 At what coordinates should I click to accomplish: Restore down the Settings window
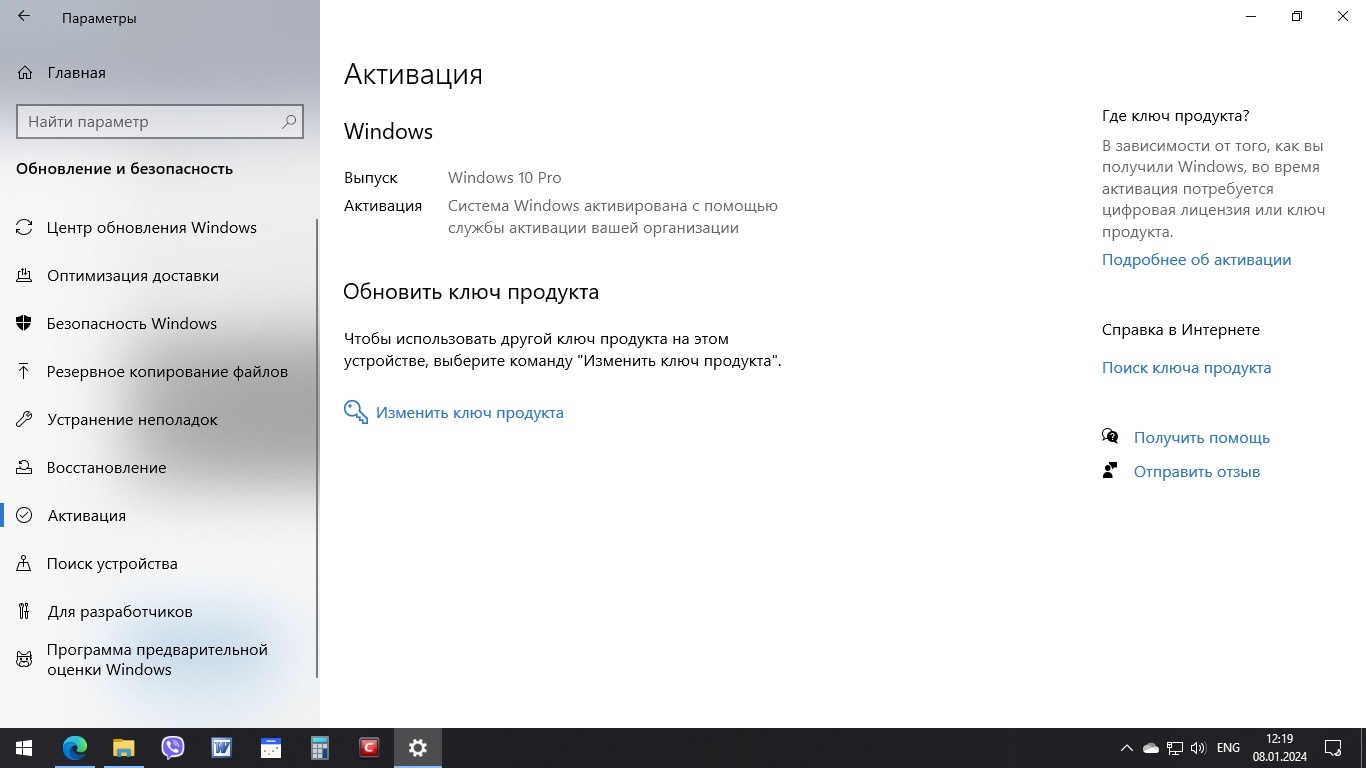point(1297,16)
